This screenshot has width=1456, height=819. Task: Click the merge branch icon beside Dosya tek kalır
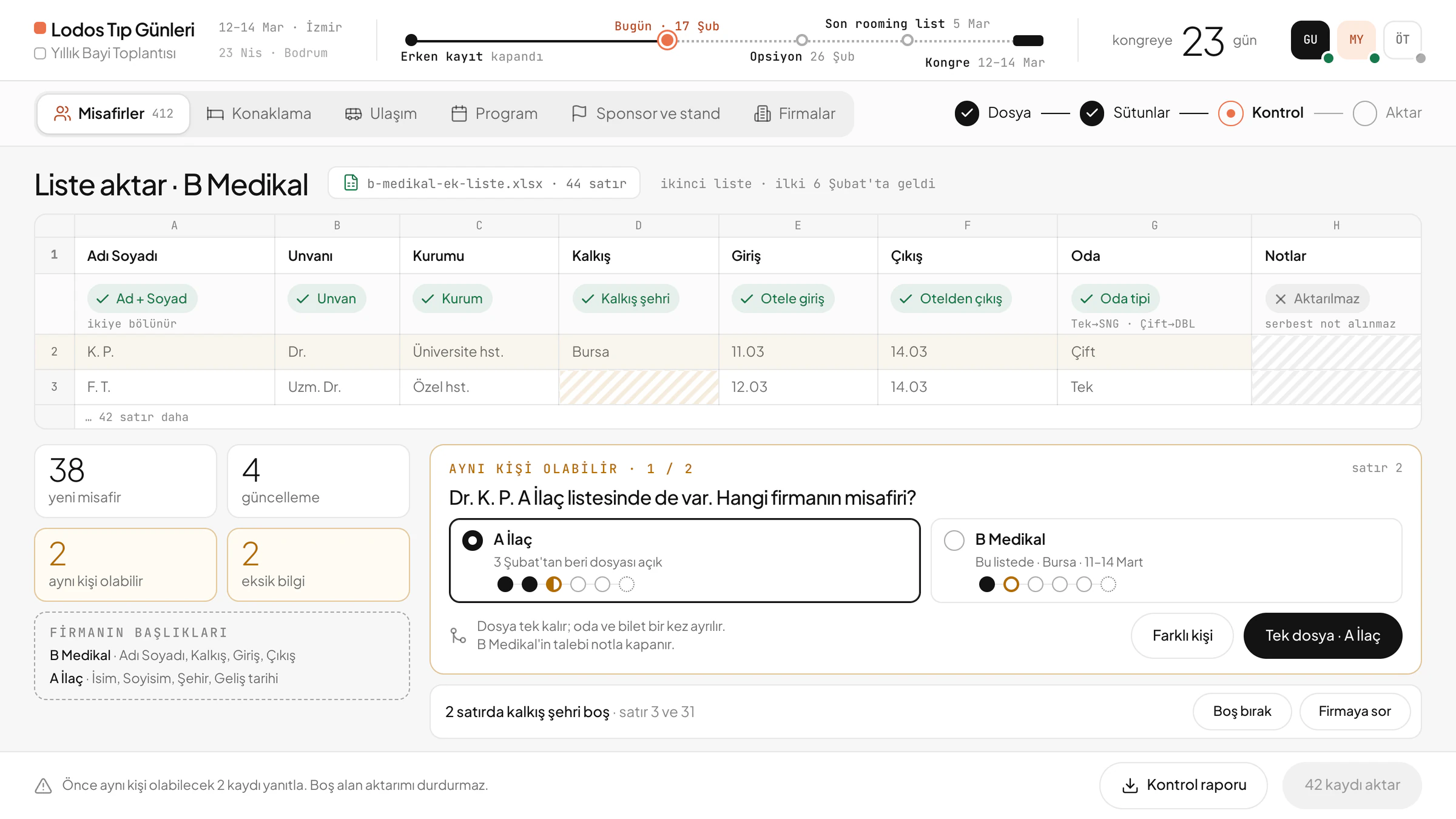pyautogui.click(x=458, y=635)
